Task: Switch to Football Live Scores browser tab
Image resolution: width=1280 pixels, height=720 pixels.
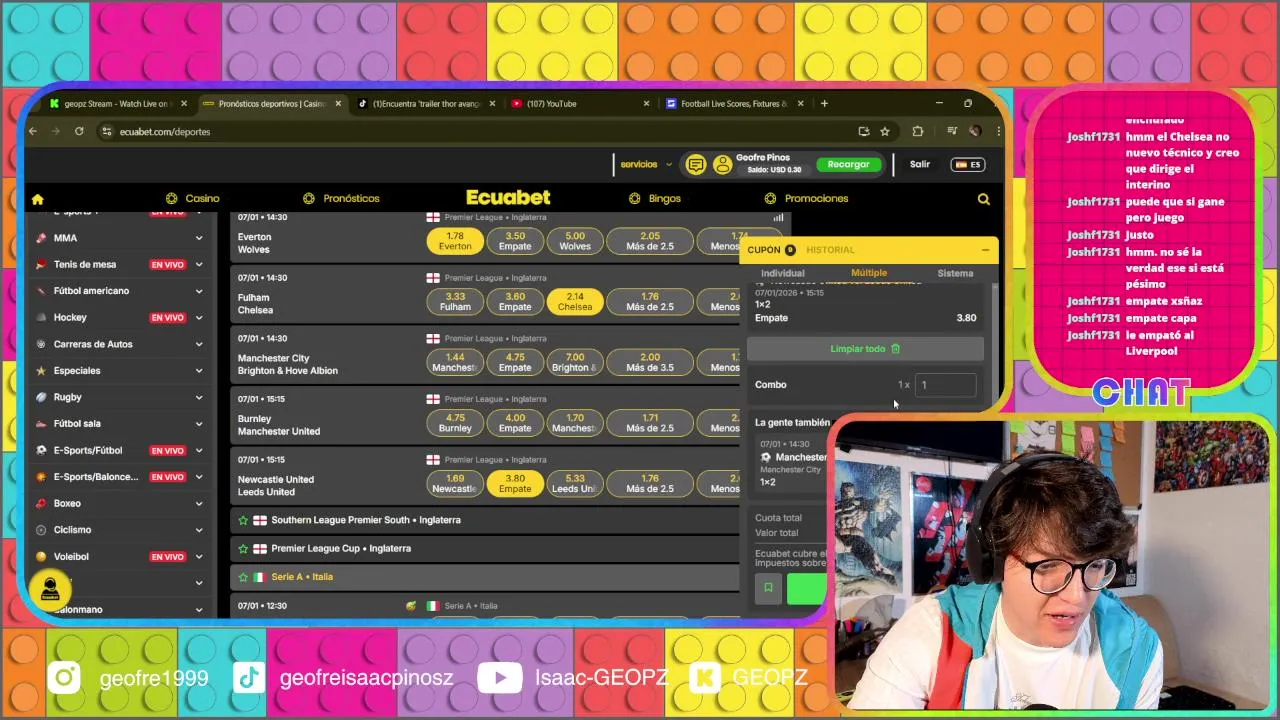Action: [734, 103]
